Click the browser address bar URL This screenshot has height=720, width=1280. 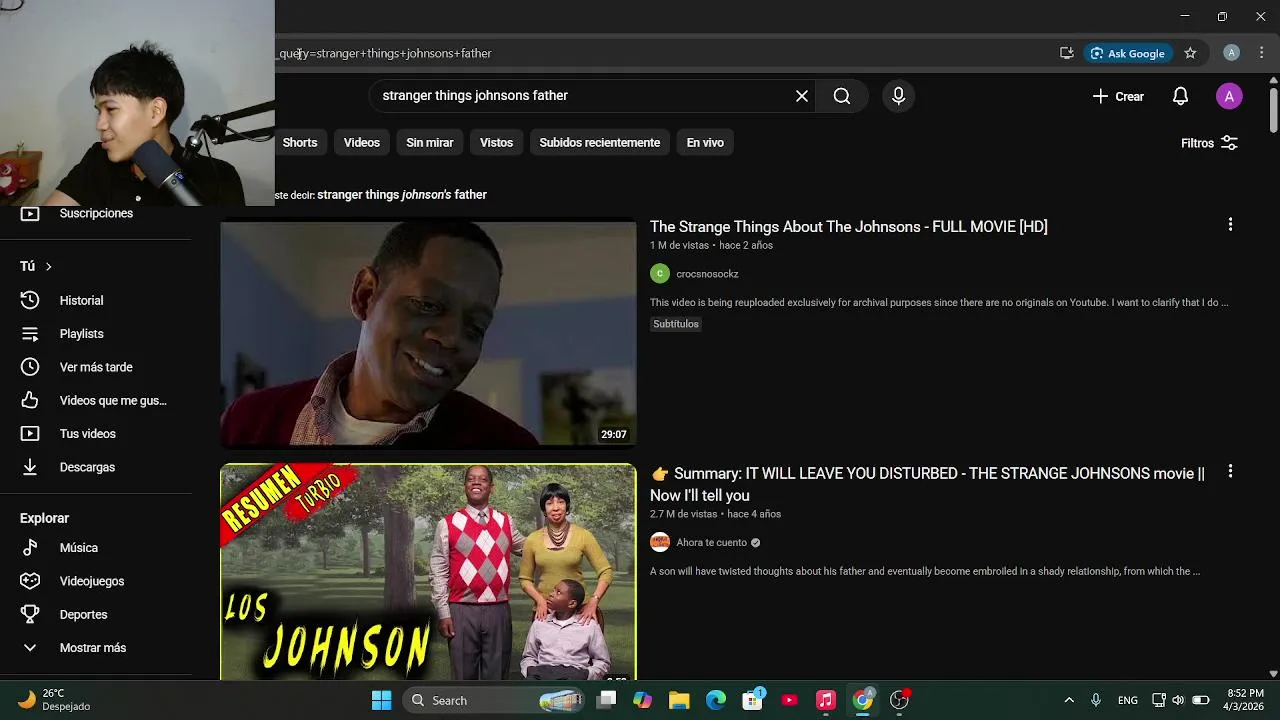click(385, 53)
